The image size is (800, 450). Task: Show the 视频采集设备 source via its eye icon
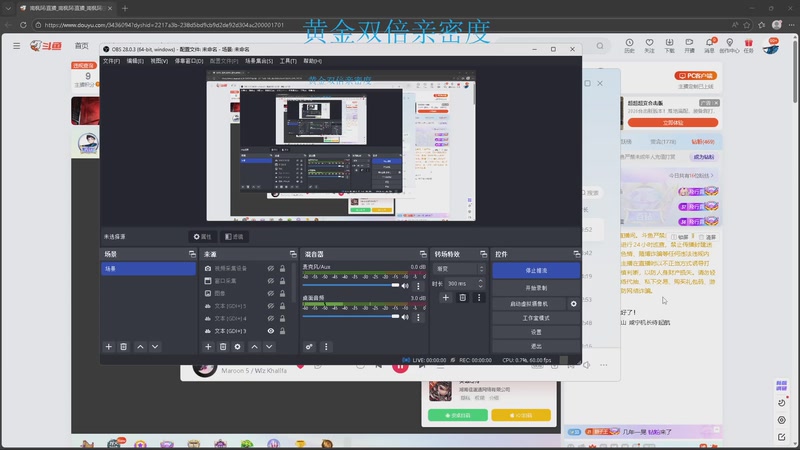point(271,268)
